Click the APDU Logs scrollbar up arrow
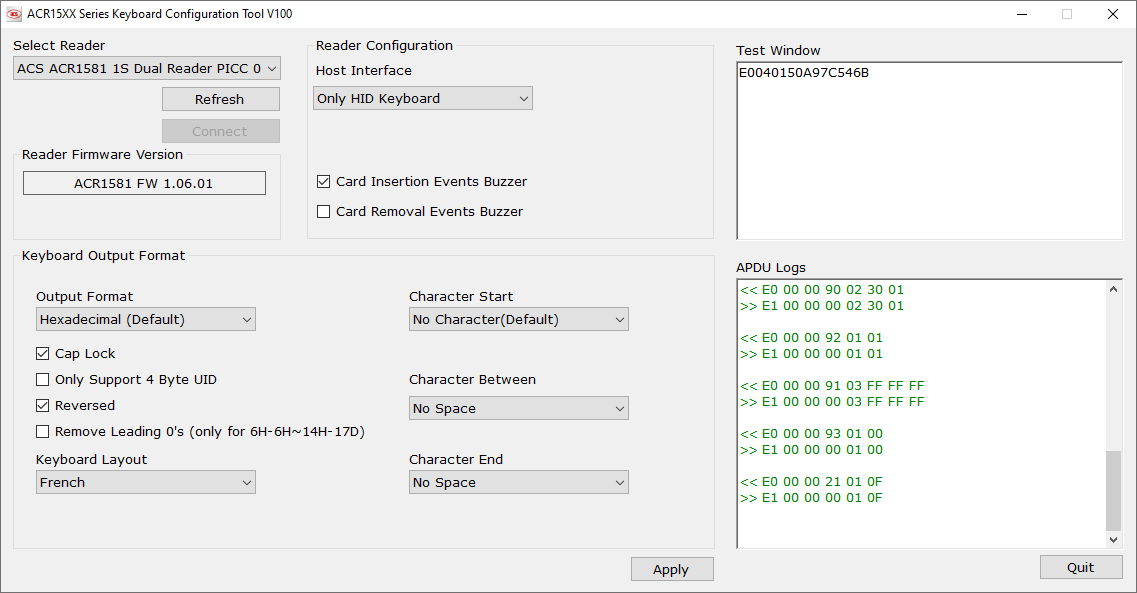This screenshot has width=1137, height=593. point(1114,290)
